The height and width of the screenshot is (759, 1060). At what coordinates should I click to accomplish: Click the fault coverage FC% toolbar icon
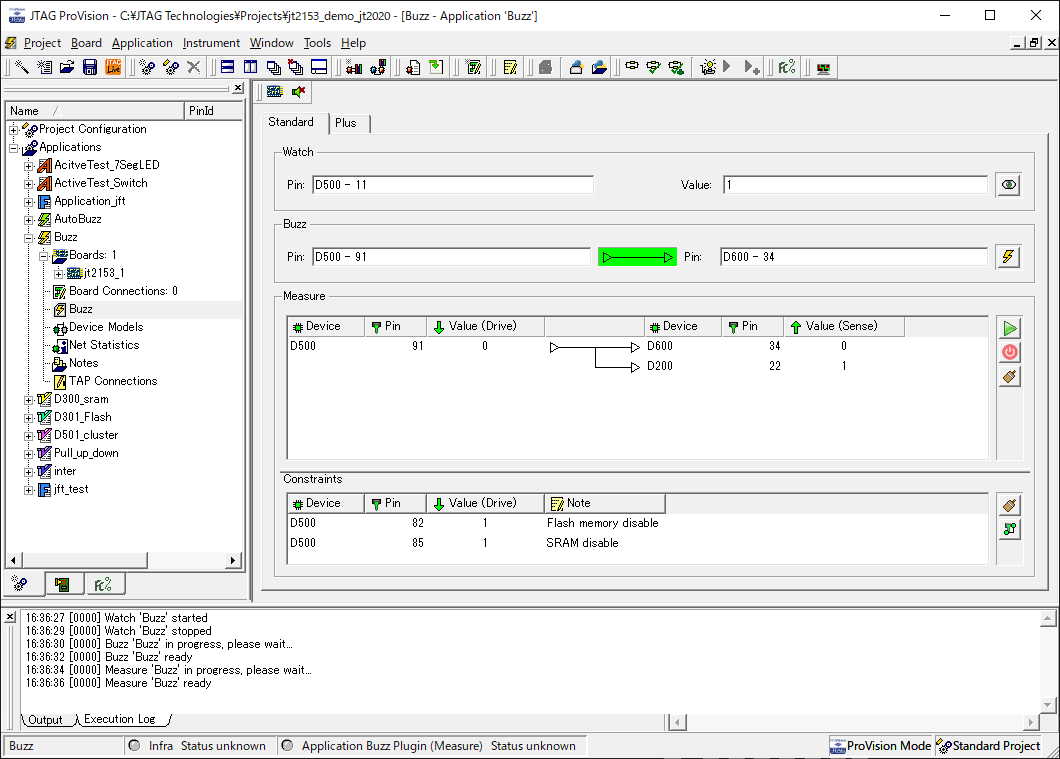coord(786,67)
